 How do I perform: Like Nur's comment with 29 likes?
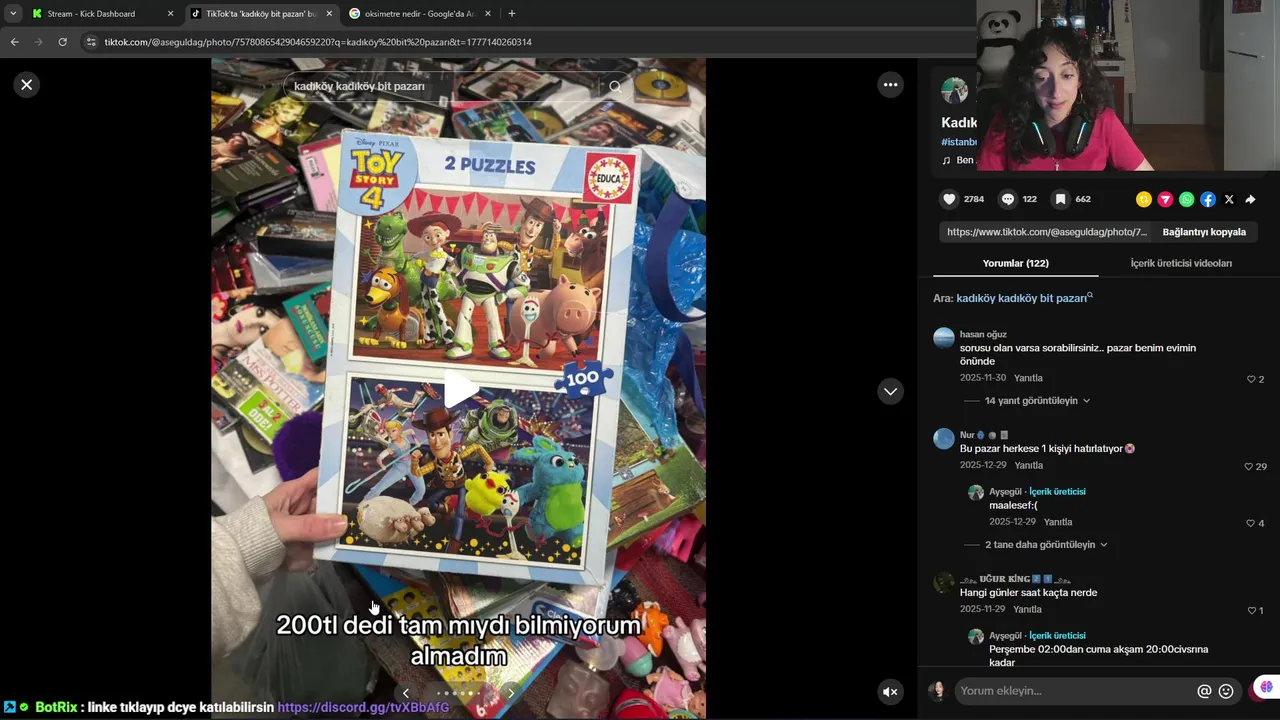point(1249,466)
